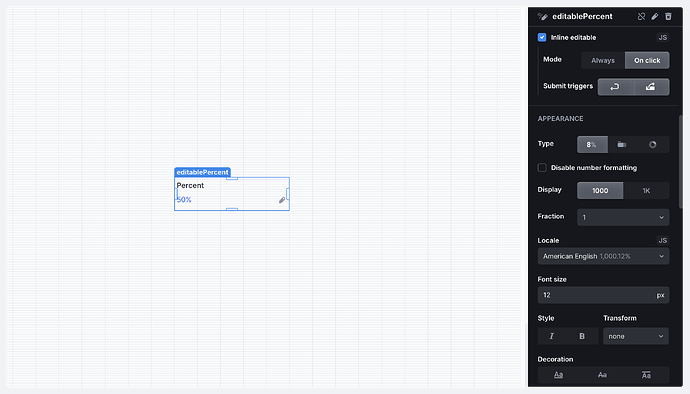Select the 8% text type option
The image size is (690, 394).
click(x=592, y=144)
